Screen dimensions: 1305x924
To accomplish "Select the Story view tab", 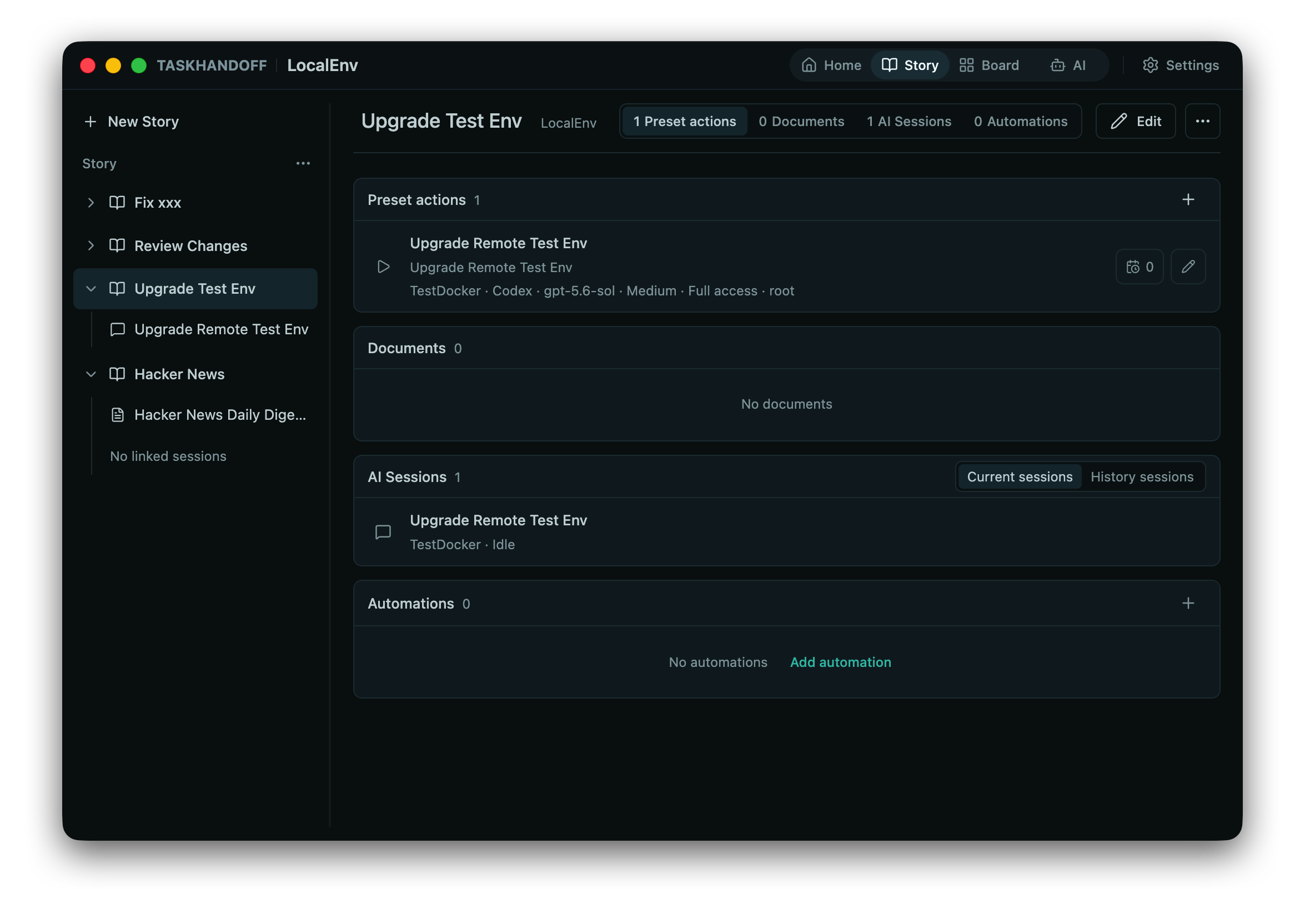I will 909,65.
